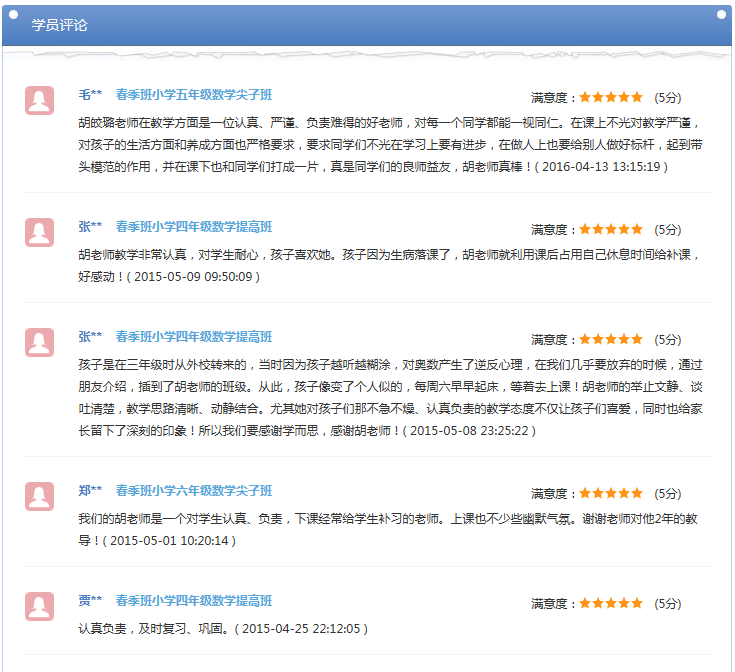735x672 pixels.
Task: Click the star rating on 郑** review
Action: click(611, 493)
